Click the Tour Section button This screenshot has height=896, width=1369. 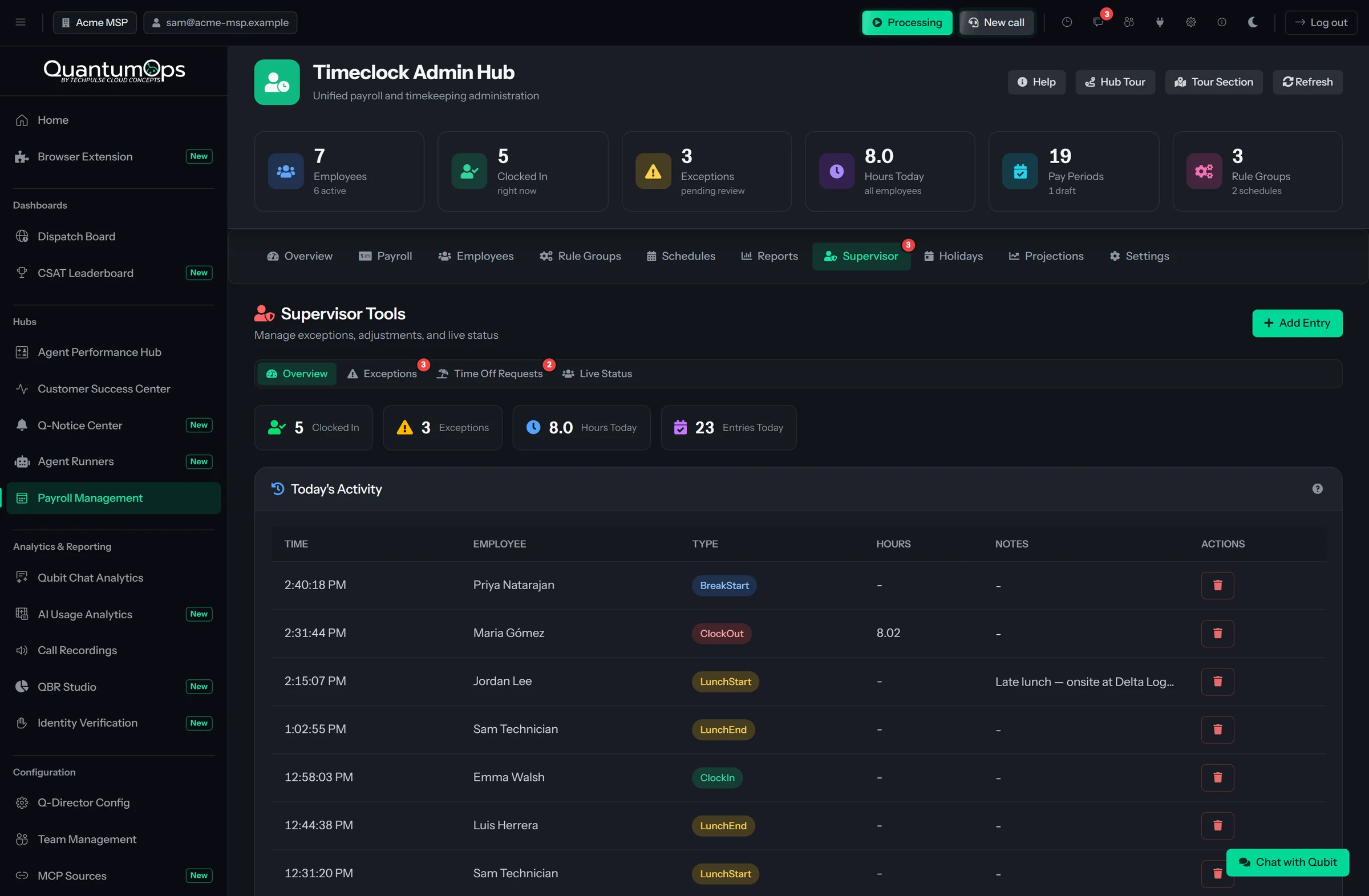1214,82
